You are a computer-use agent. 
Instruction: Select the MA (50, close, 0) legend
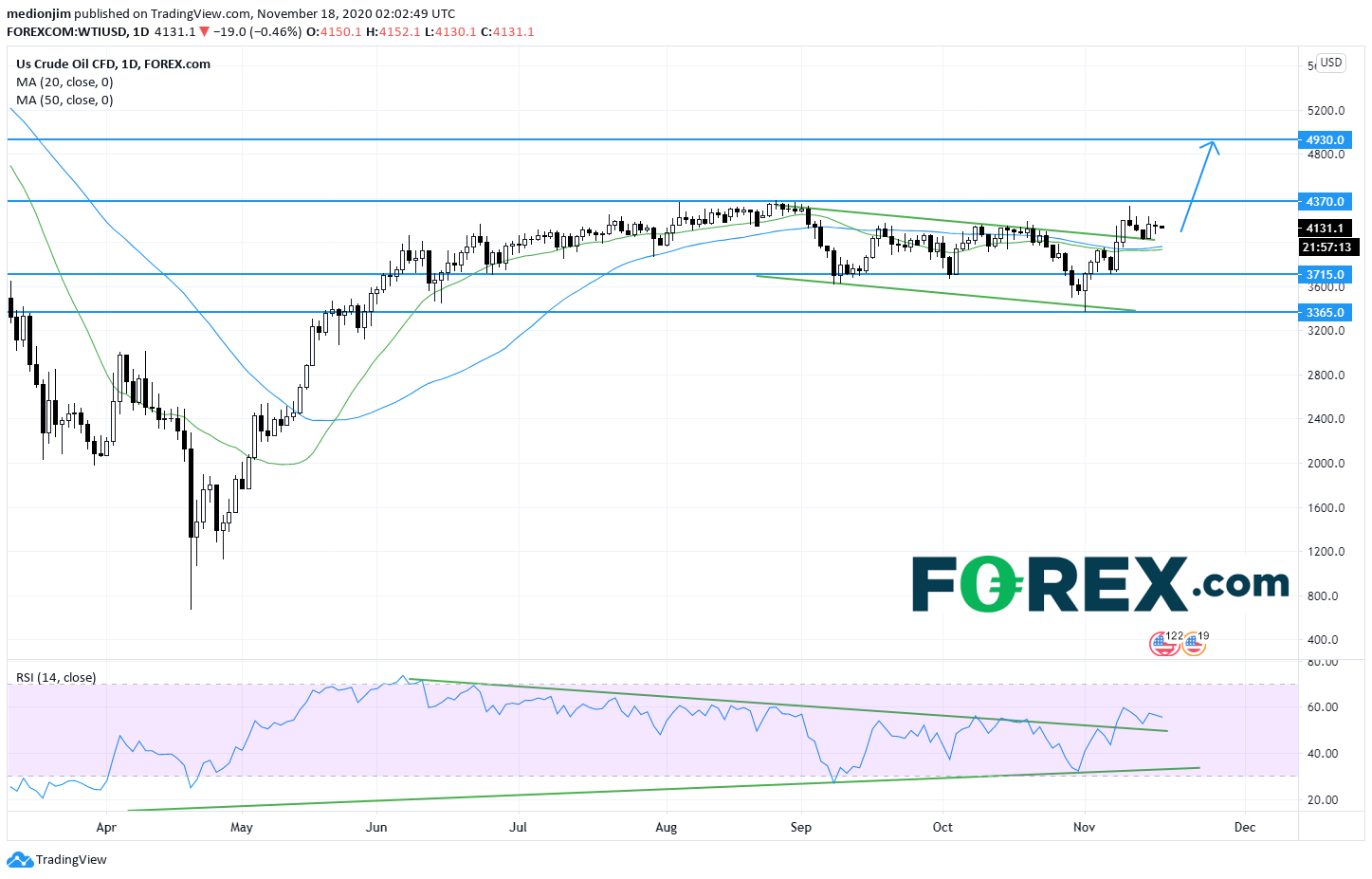(x=64, y=101)
